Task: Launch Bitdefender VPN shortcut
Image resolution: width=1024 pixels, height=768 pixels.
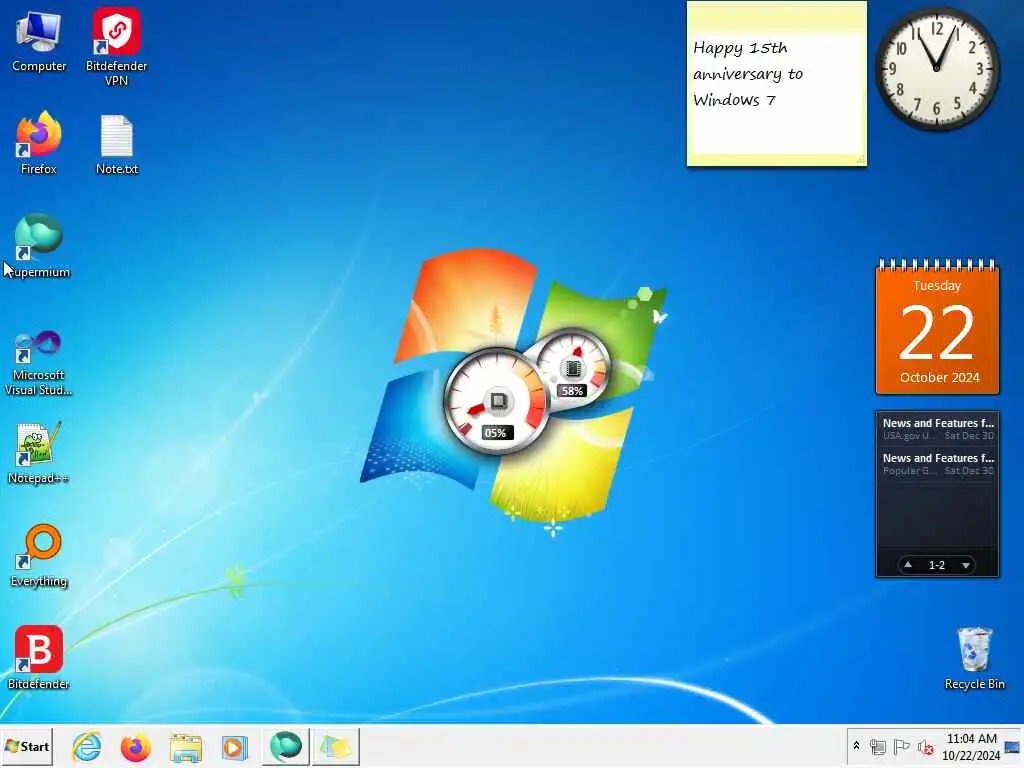Action: point(116,47)
